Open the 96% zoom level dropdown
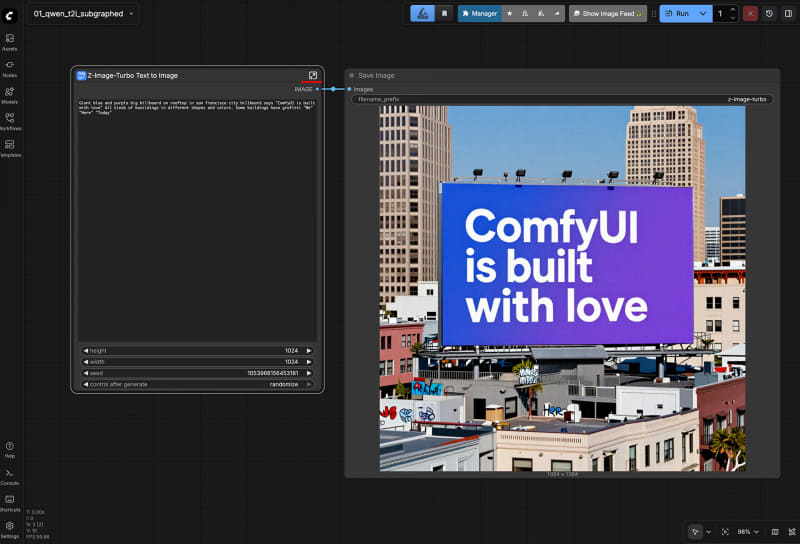This screenshot has width=800, height=544. tap(747, 532)
